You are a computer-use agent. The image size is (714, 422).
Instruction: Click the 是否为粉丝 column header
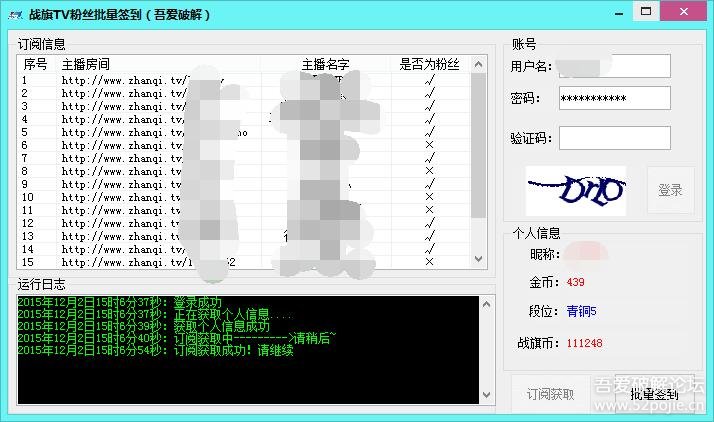tap(429, 64)
